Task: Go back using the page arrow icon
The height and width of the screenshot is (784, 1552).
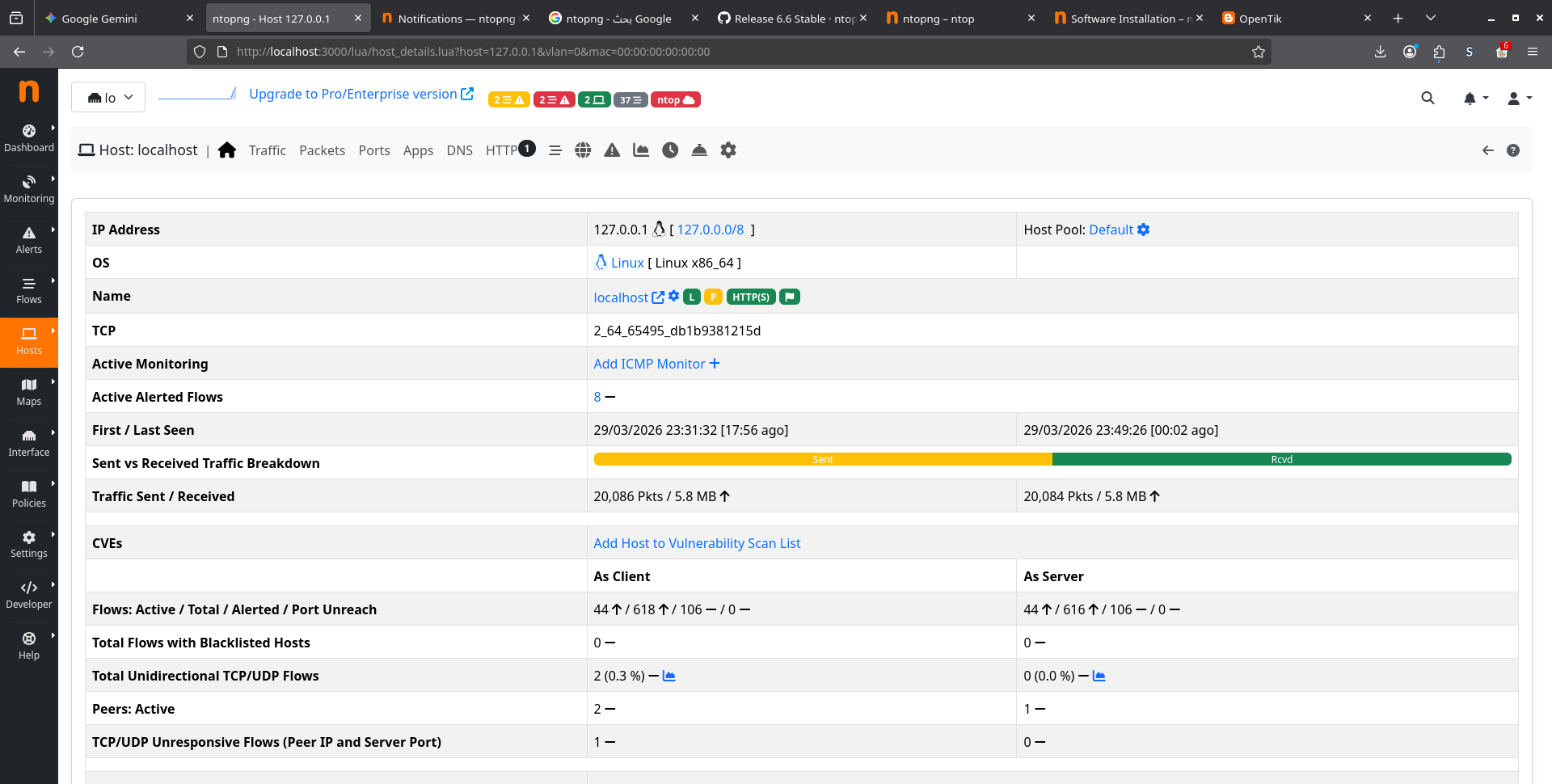Action: (x=1487, y=150)
